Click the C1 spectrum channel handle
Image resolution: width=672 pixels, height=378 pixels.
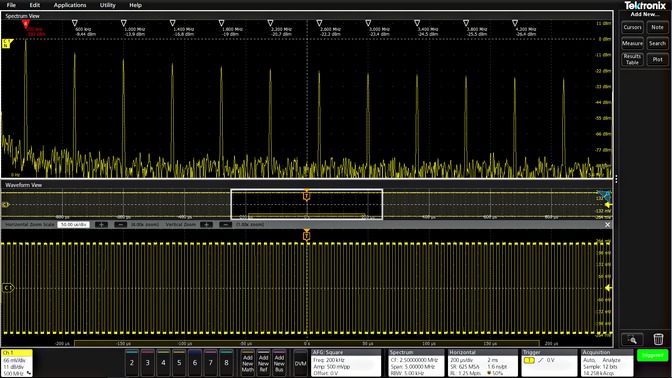pos(7,43)
